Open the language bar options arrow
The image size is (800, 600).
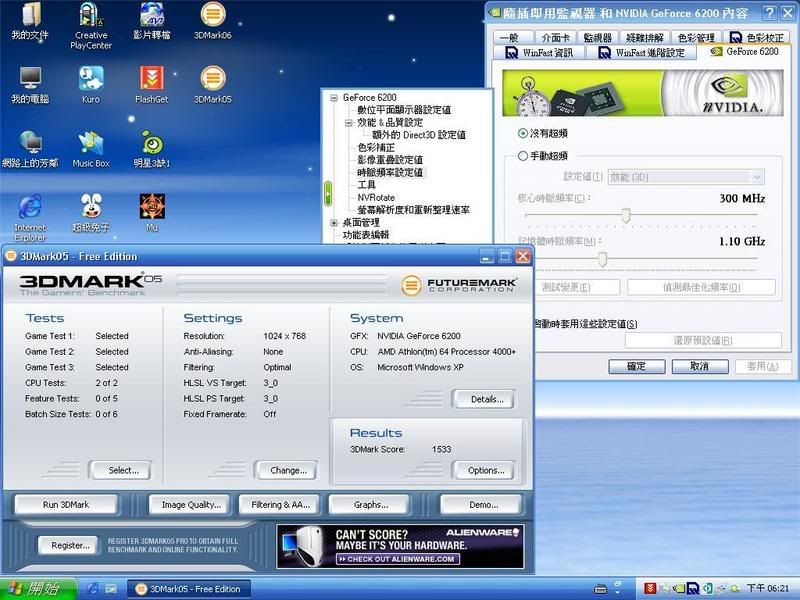tap(618, 591)
